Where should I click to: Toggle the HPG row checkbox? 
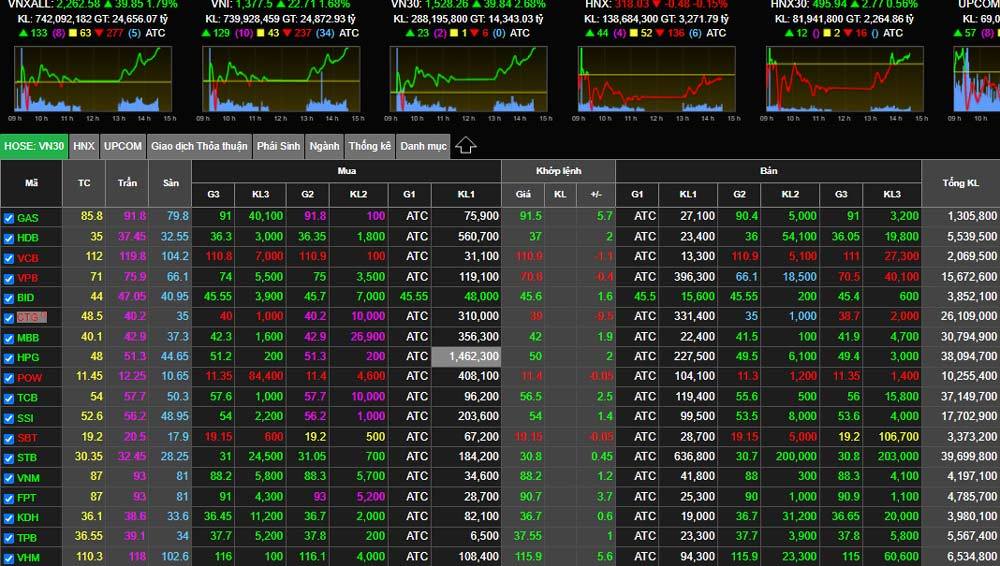pyautogui.click(x=9, y=358)
